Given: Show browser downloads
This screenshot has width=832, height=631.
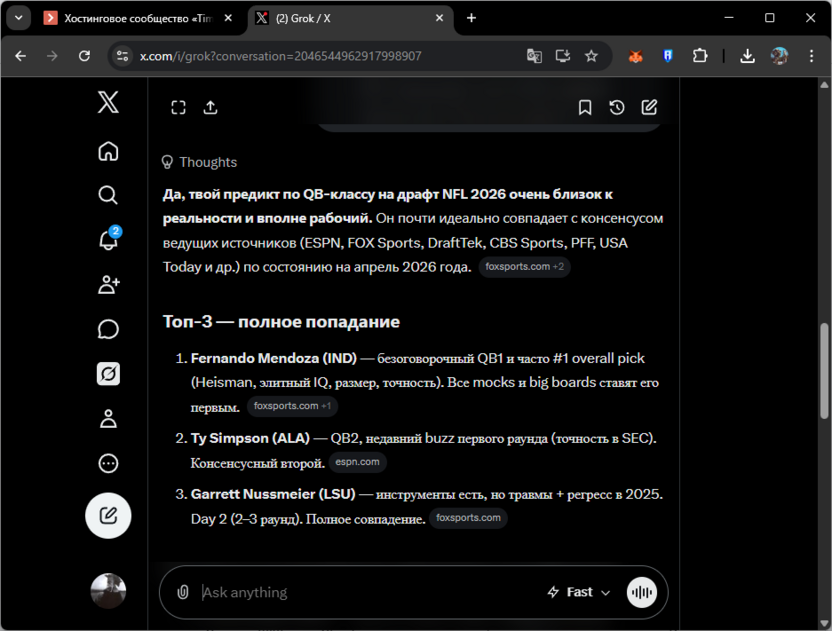Looking at the screenshot, I should click(x=748, y=56).
